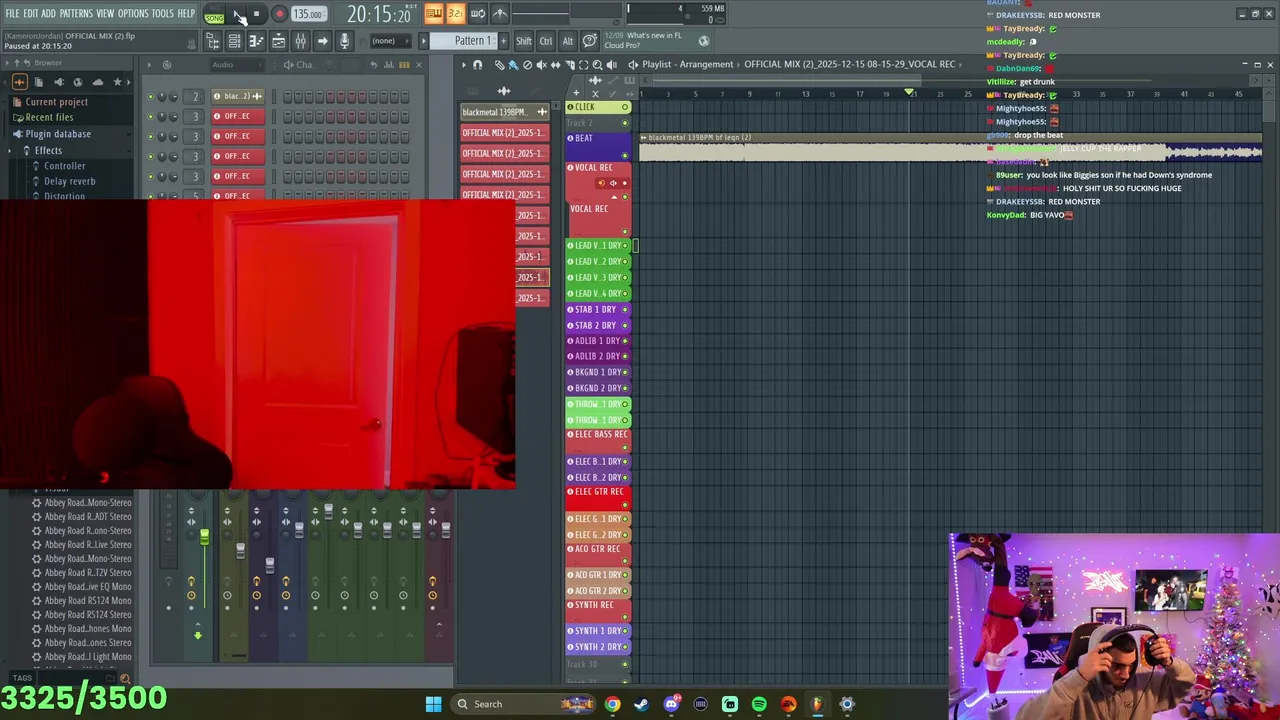Select the blac..2) channel button
Viewport: 1280px width, 720px height.
pyautogui.click(x=237, y=97)
